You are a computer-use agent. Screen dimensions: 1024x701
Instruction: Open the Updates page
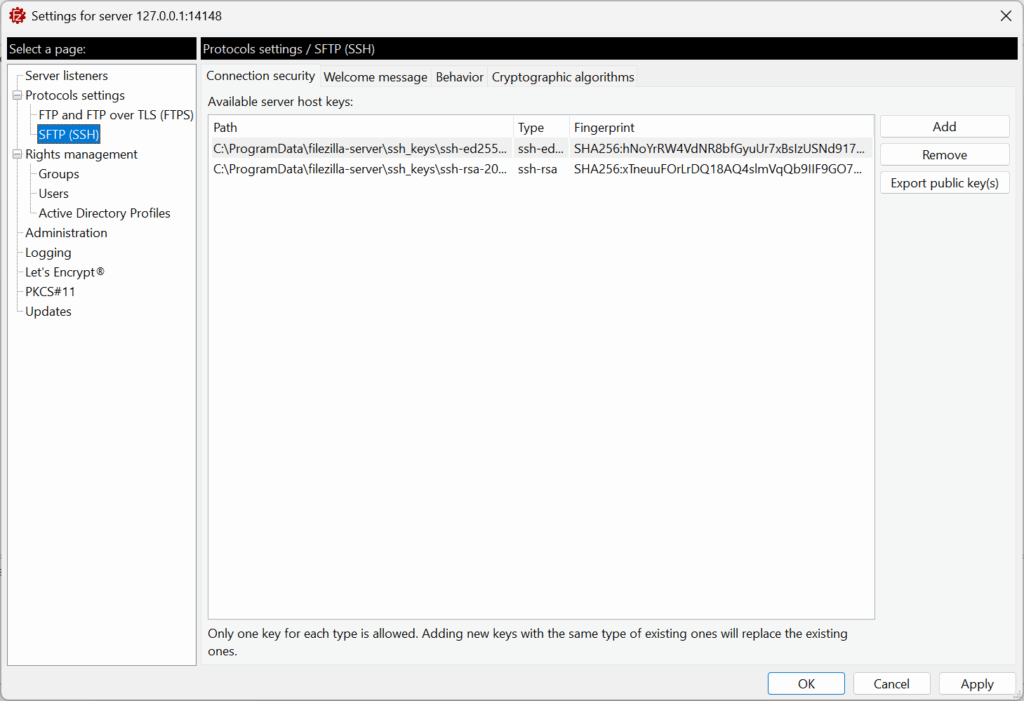[47, 311]
